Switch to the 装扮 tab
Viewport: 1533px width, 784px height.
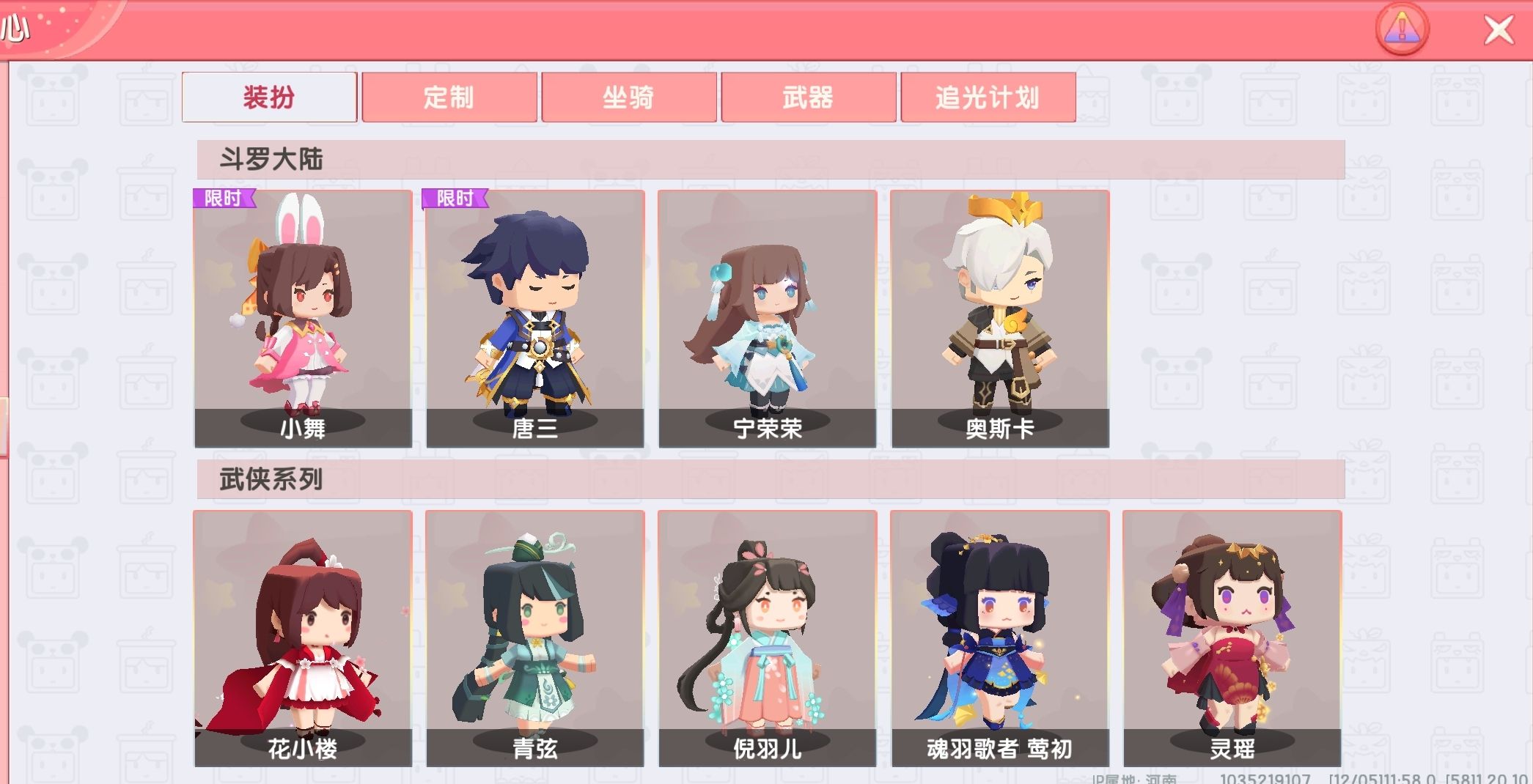[x=269, y=97]
